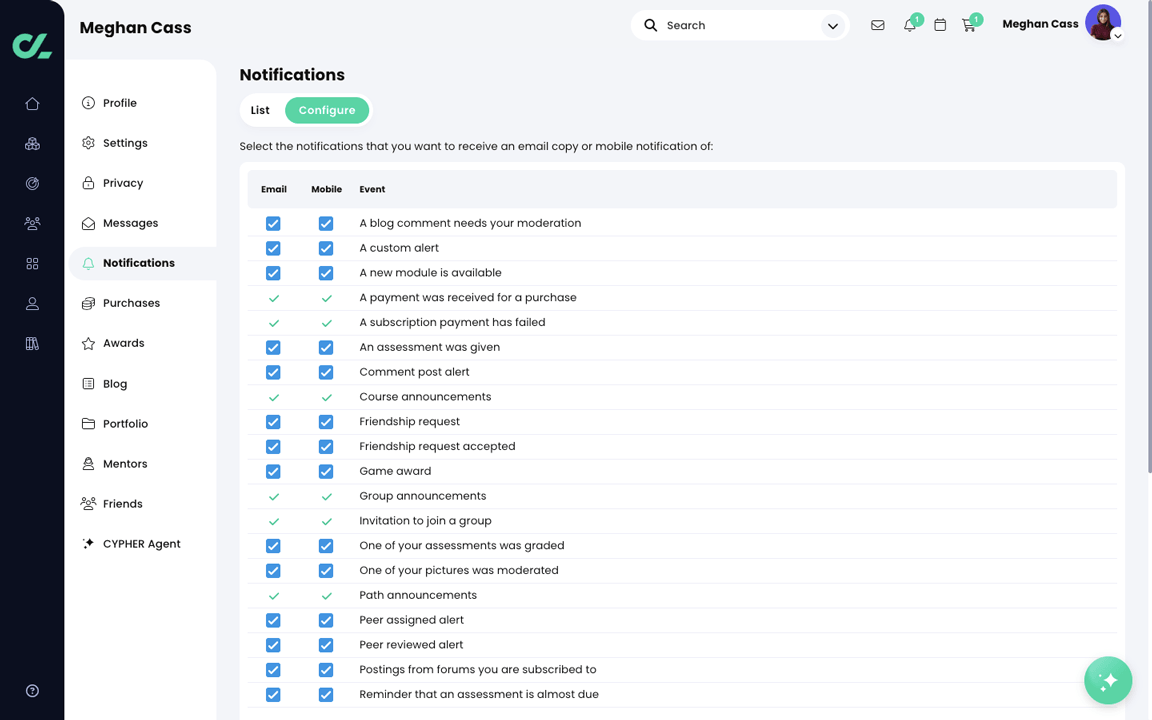Click the page vertical scrollbar

[x=1149, y=237]
